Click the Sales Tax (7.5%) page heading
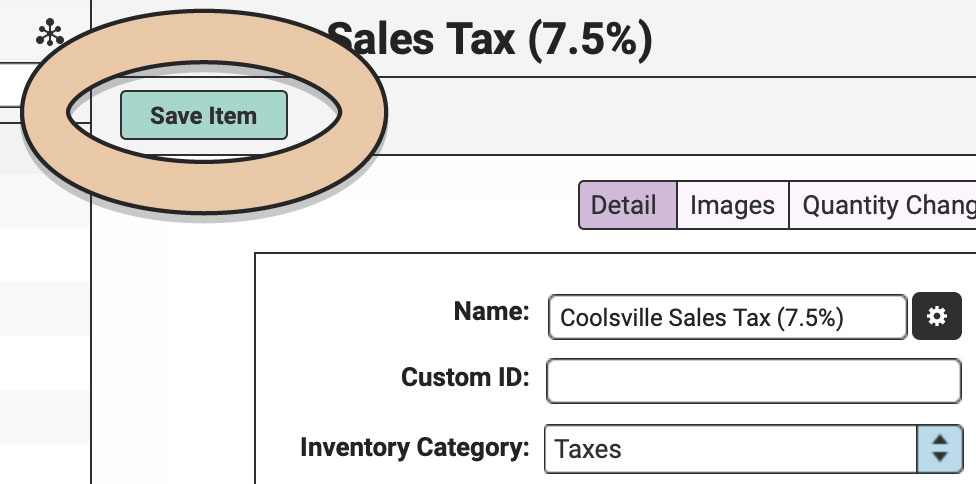This screenshot has width=976, height=484. [x=490, y=39]
